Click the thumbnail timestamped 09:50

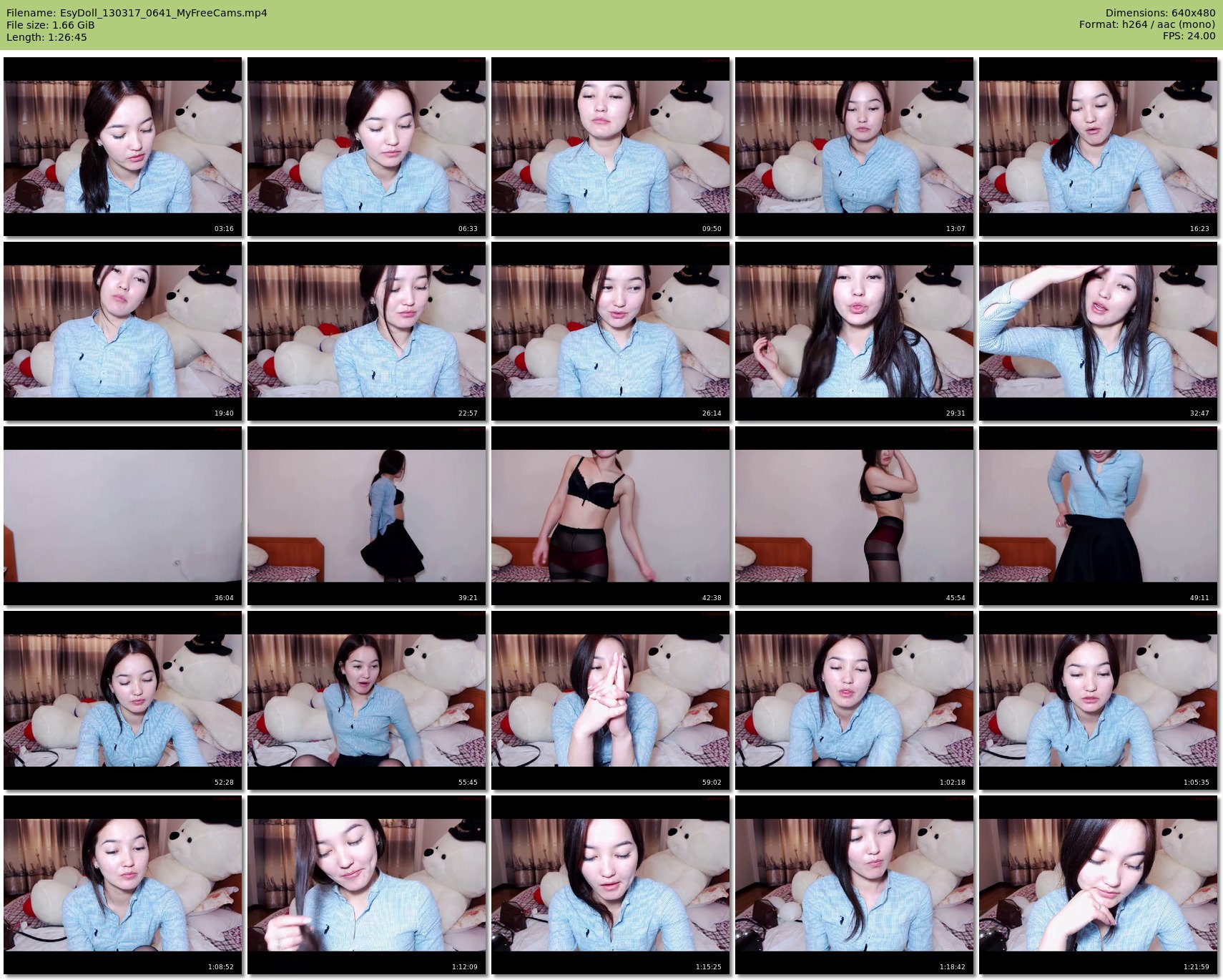[611, 147]
